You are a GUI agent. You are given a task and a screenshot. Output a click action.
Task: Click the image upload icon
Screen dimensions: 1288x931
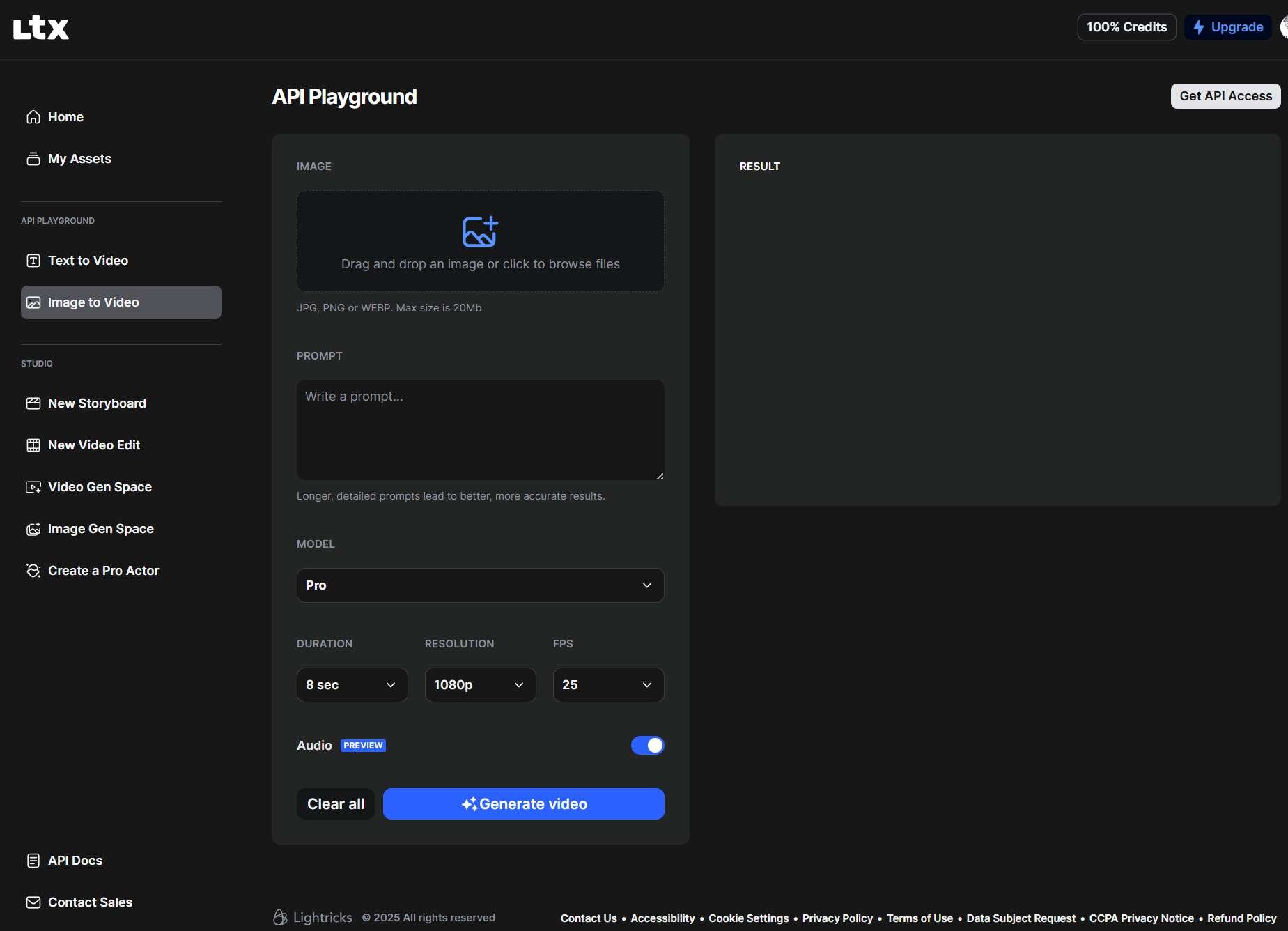pyautogui.click(x=480, y=232)
